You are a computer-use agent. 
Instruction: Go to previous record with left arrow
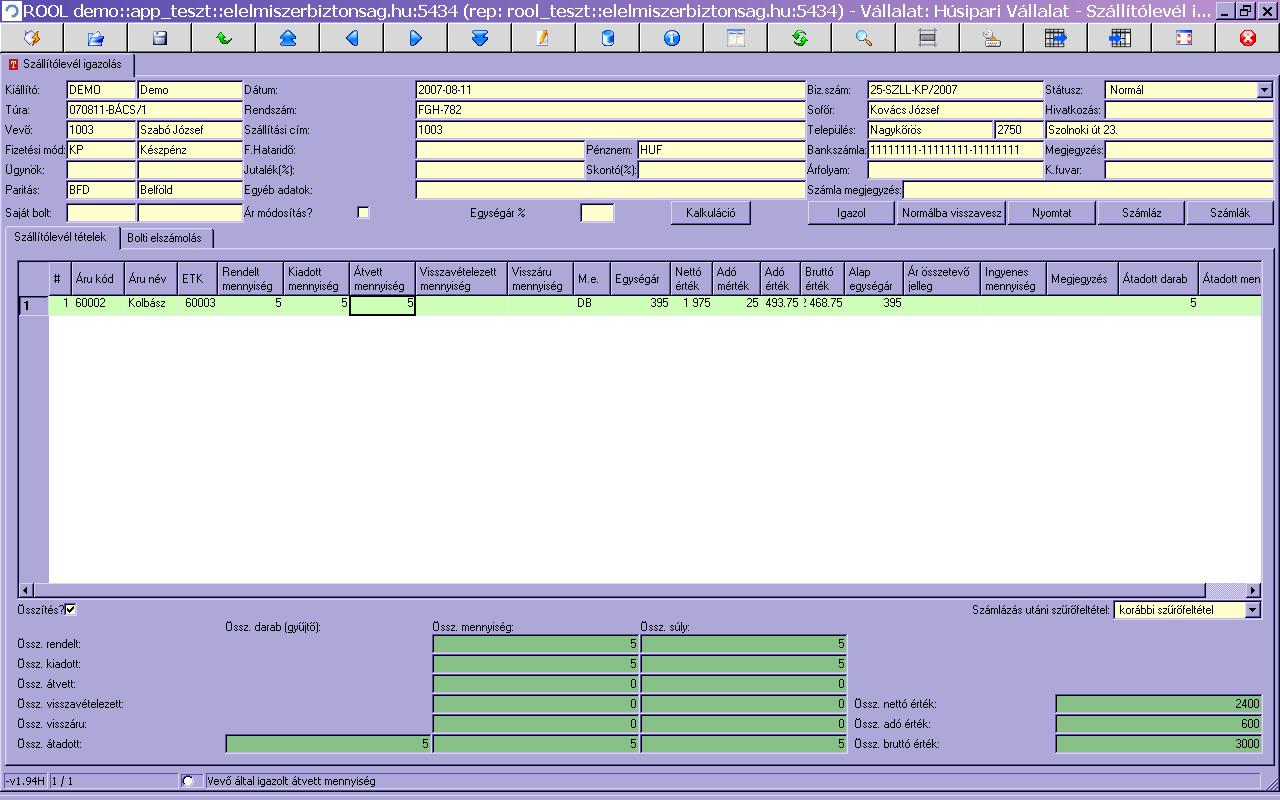(x=352, y=38)
